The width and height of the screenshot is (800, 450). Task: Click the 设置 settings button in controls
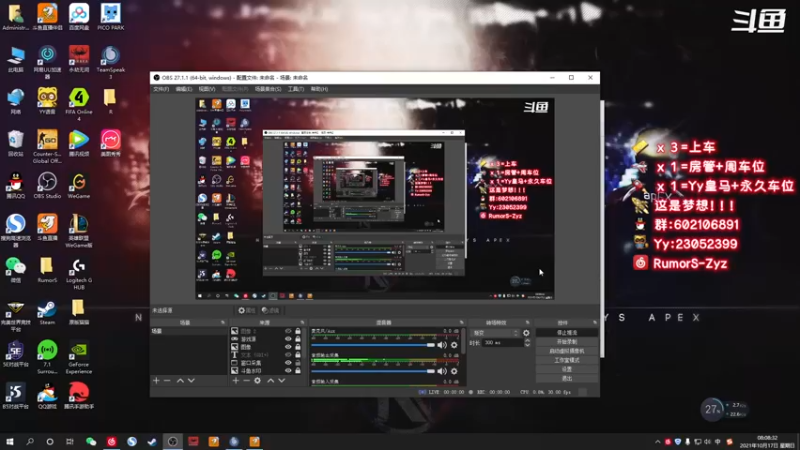coord(567,369)
